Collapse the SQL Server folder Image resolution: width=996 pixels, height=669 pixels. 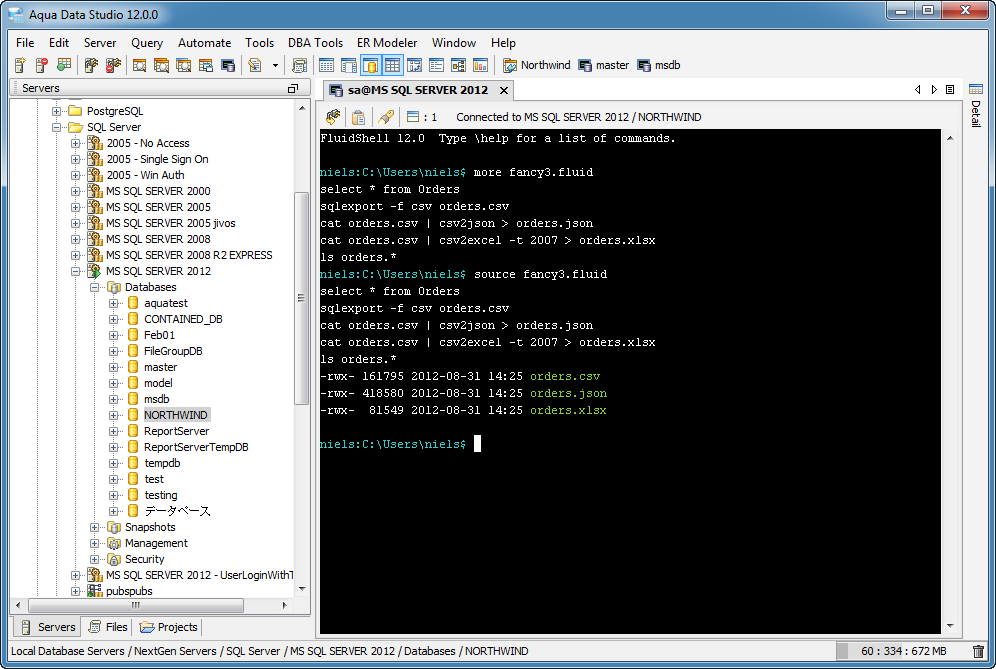pyautogui.click(x=57, y=127)
